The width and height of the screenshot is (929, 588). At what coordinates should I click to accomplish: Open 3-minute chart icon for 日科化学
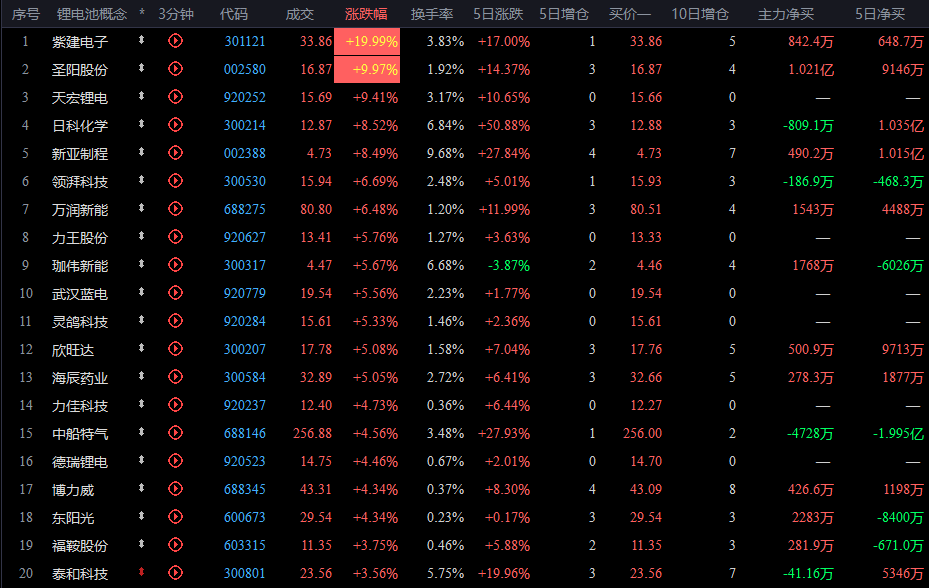(175, 124)
